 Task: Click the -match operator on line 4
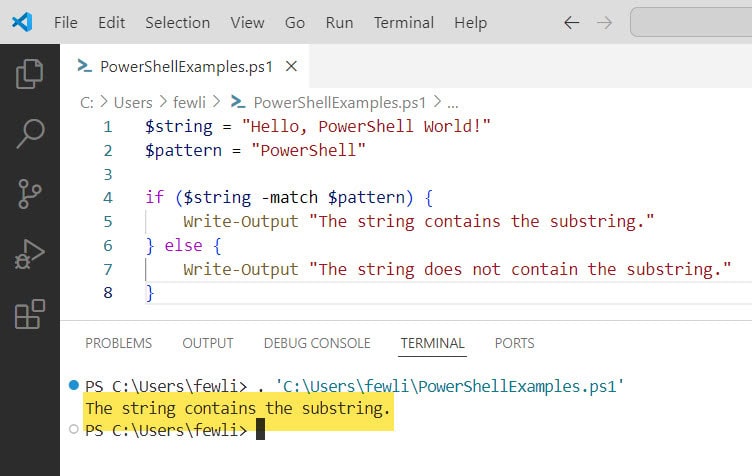[289, 197]
